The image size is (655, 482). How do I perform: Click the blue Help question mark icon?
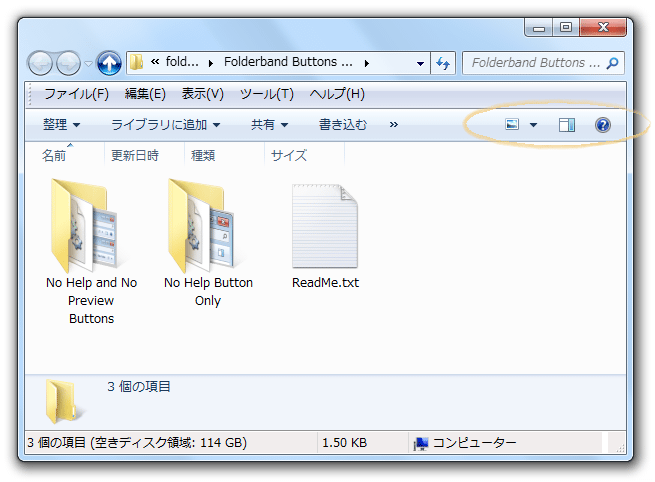tap(603, 125)
